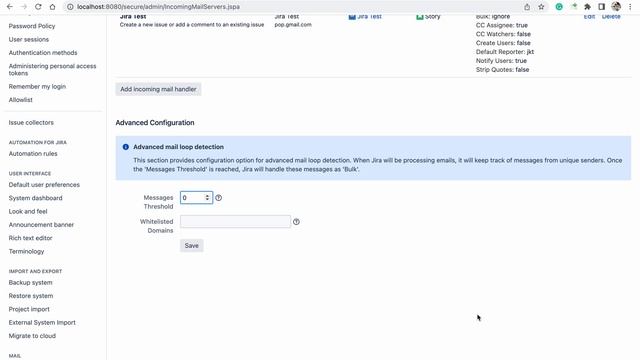Screen dimensions: 640x360
Task: Open Administering personal access tokens
Action: (52, 69)
